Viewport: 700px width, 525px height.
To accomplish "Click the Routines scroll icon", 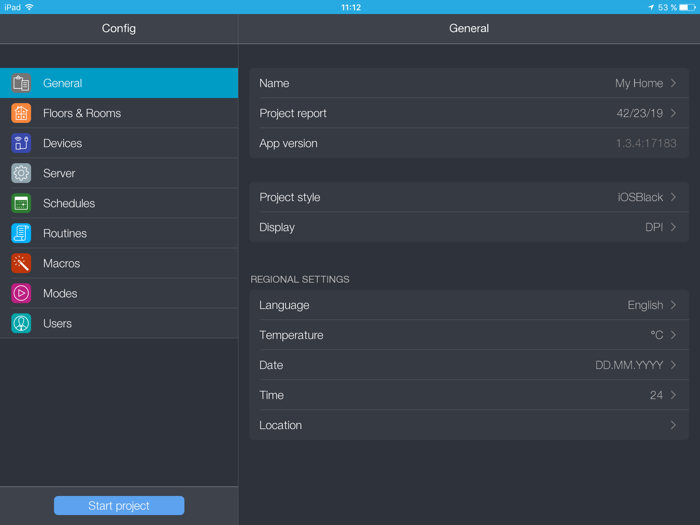I will [21, 233].
